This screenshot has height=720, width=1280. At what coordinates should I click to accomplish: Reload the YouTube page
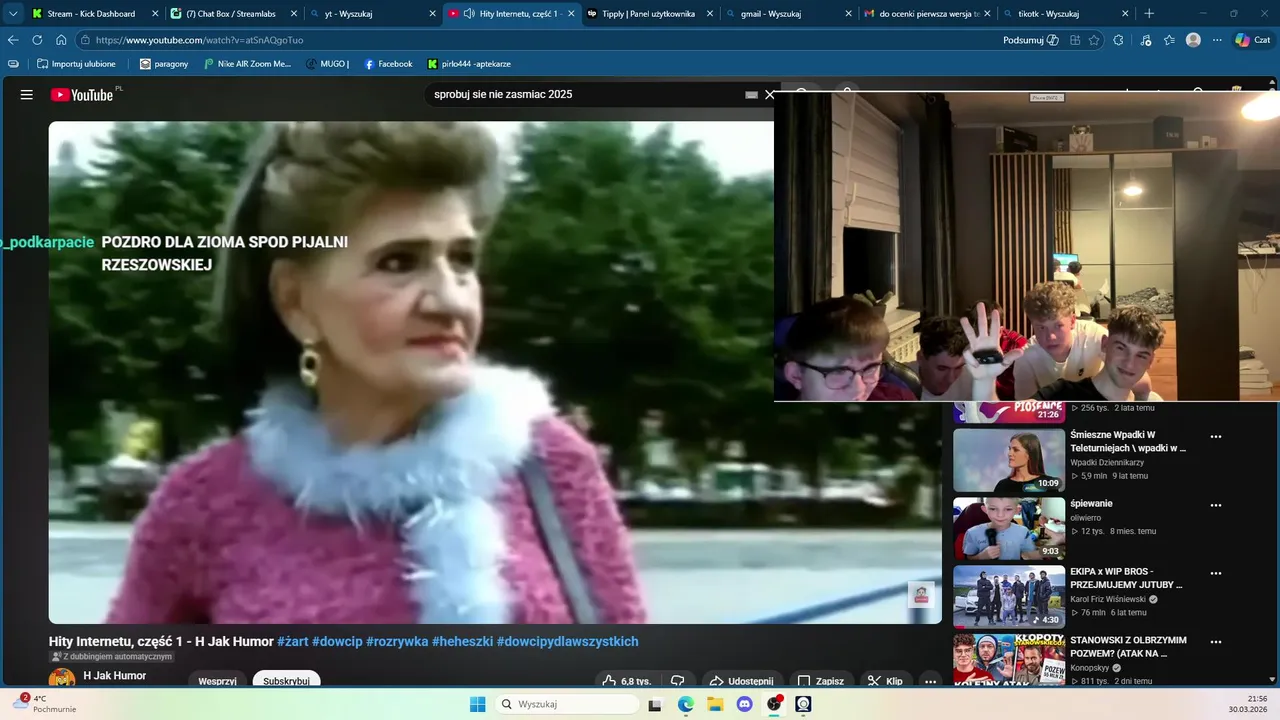pyautogui.click(x=37, y=40)
